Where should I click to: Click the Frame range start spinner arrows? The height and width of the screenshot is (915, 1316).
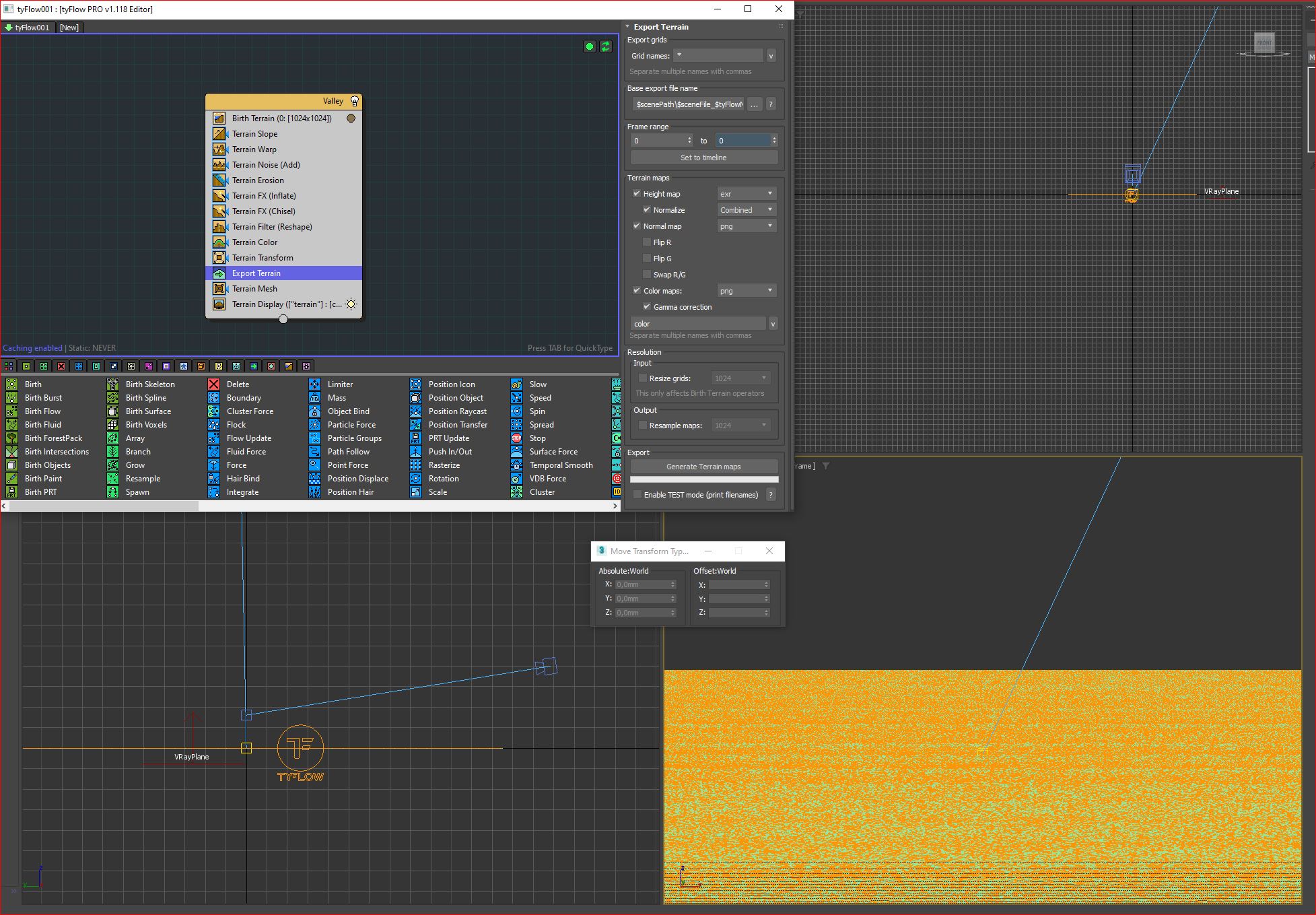(x=689, y=141)
